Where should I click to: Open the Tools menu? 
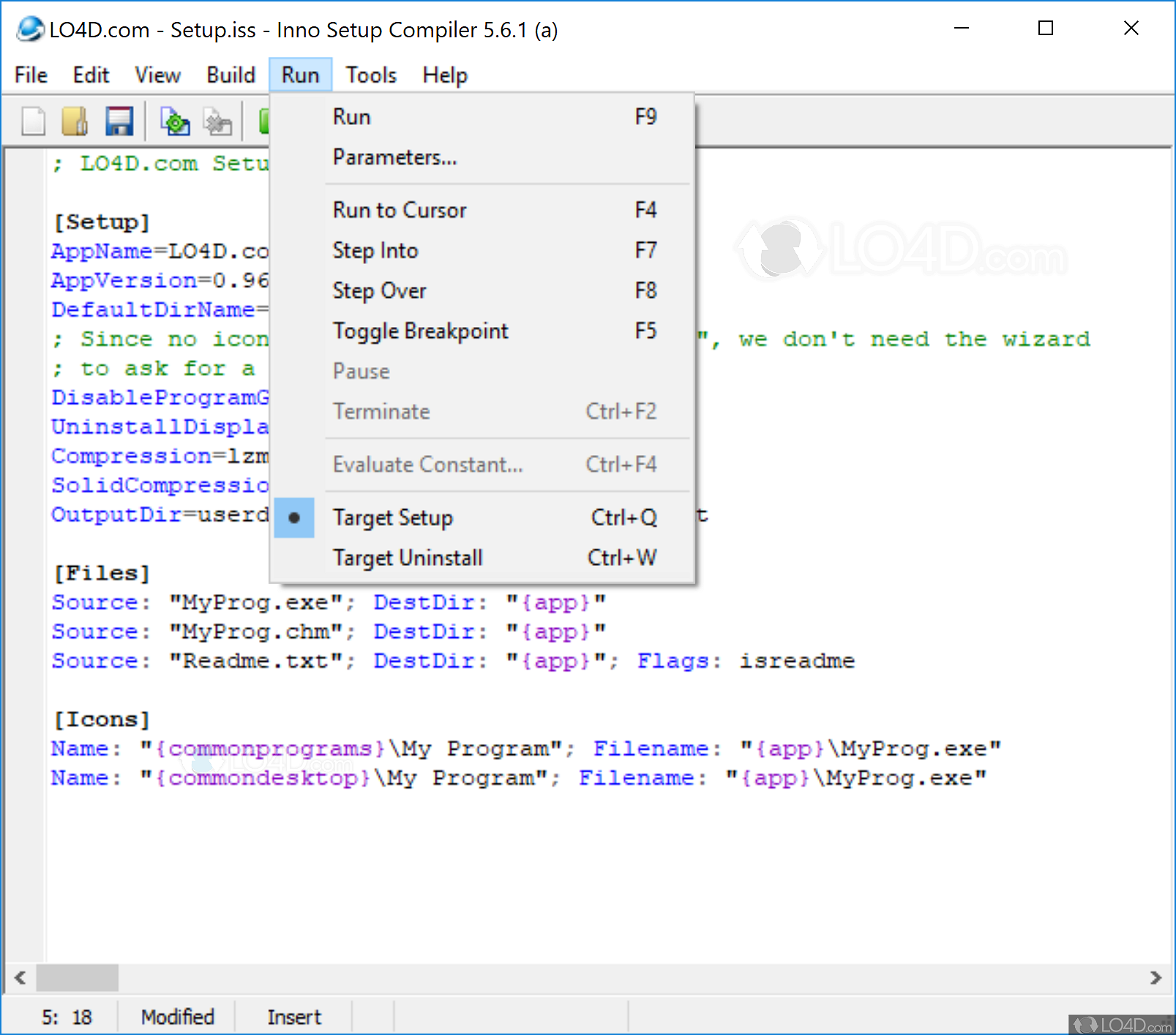click(x=370, y=75)
